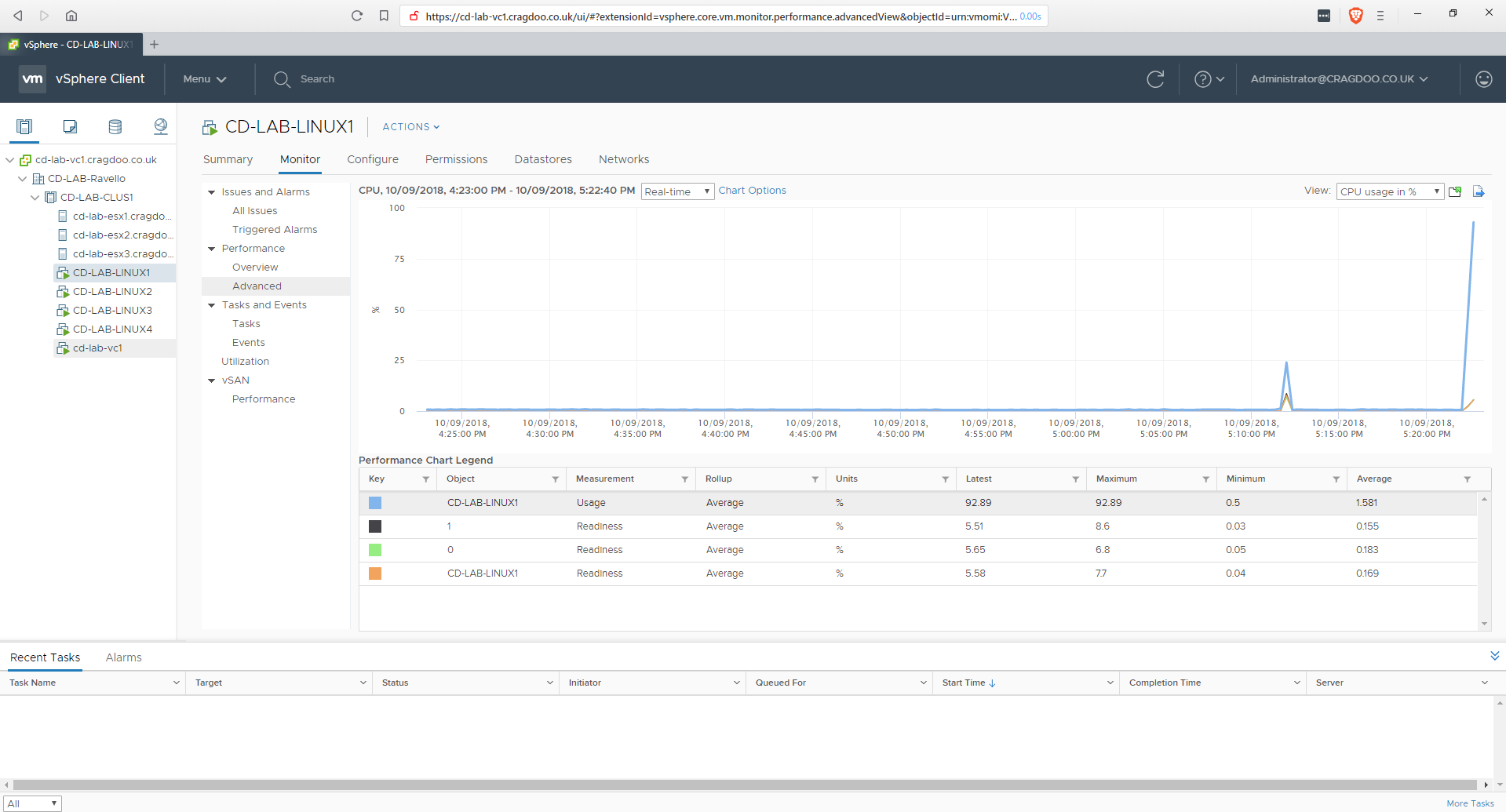
Task: Bookmark this page in browser
Action: pyautogui.click(x=384, y=16)
